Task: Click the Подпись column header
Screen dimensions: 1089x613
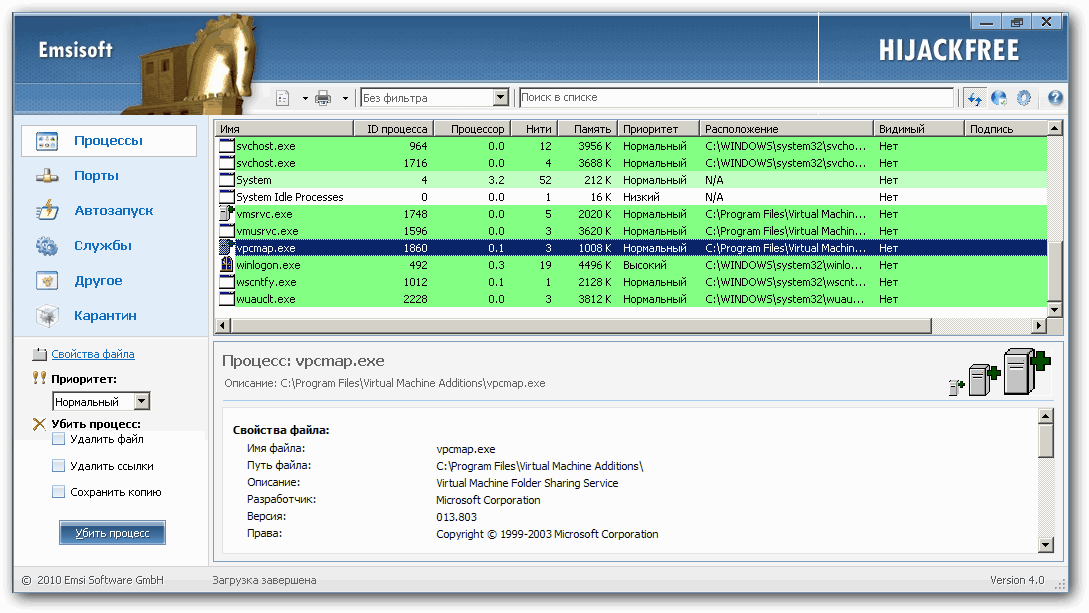Action: [1006, 128]
